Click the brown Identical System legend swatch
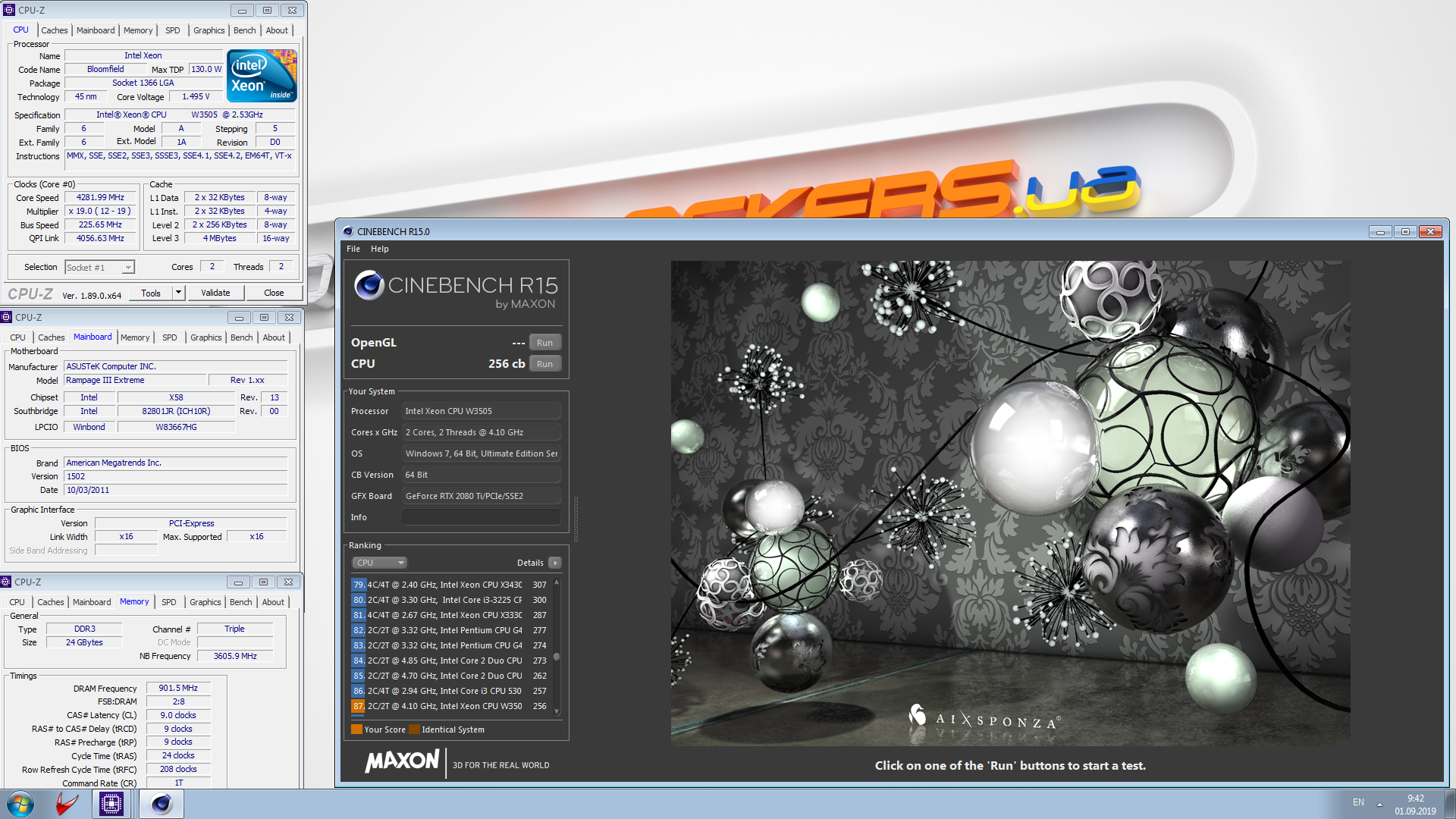 414,730
